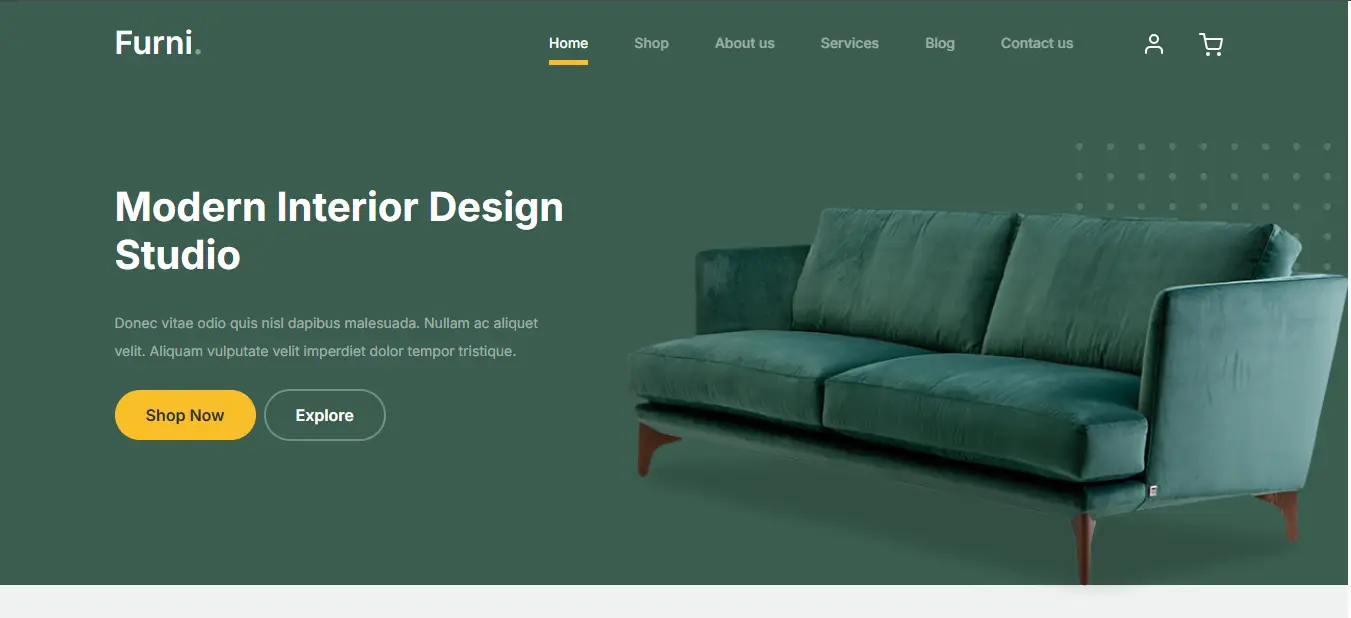This screenshot has height=618, width=1351.
Task: Visit the Contact us page
Action: 1036,43
